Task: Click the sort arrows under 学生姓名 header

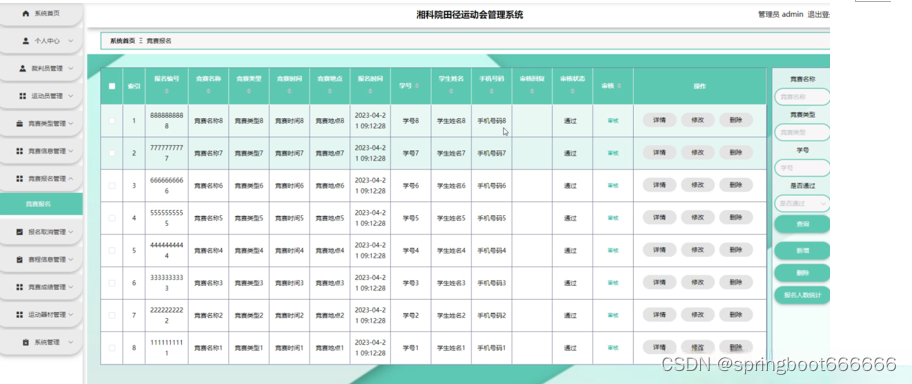Action: coord(451,91)
